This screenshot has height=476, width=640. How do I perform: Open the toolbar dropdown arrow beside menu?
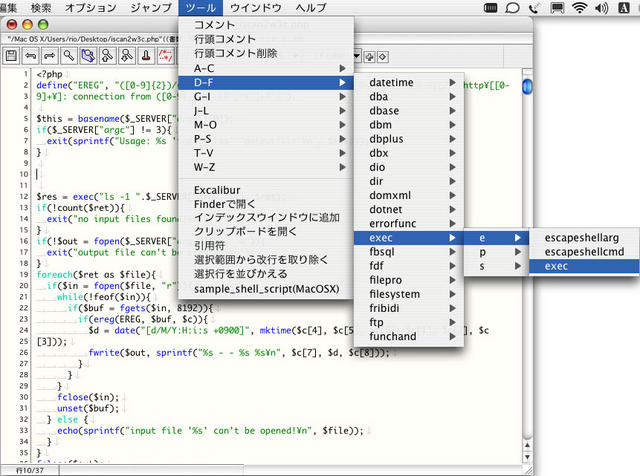point(357,56)
